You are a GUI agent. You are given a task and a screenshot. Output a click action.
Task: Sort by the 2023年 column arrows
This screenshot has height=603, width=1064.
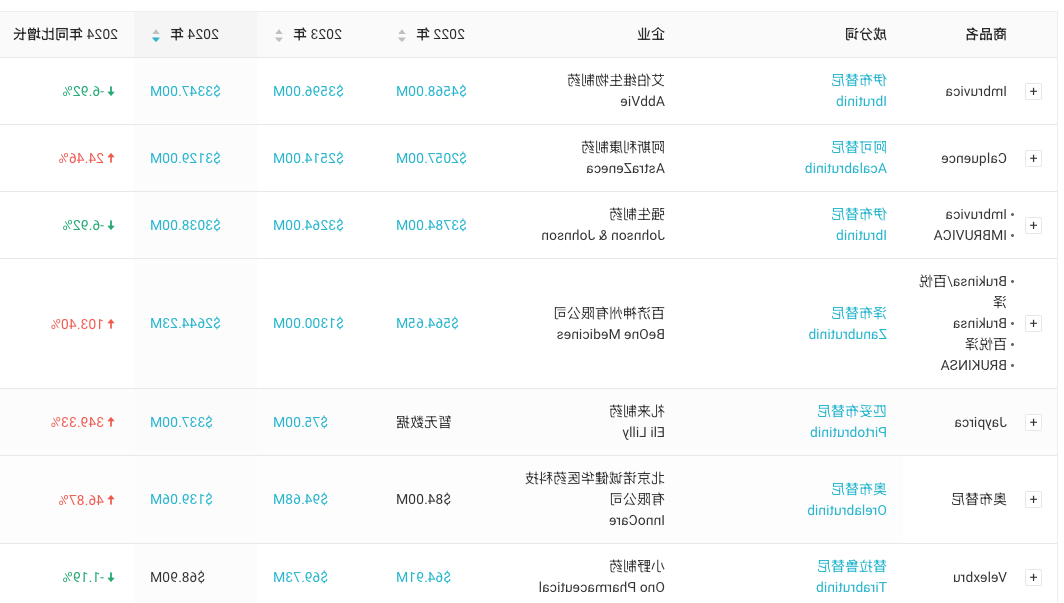[279, 35]
